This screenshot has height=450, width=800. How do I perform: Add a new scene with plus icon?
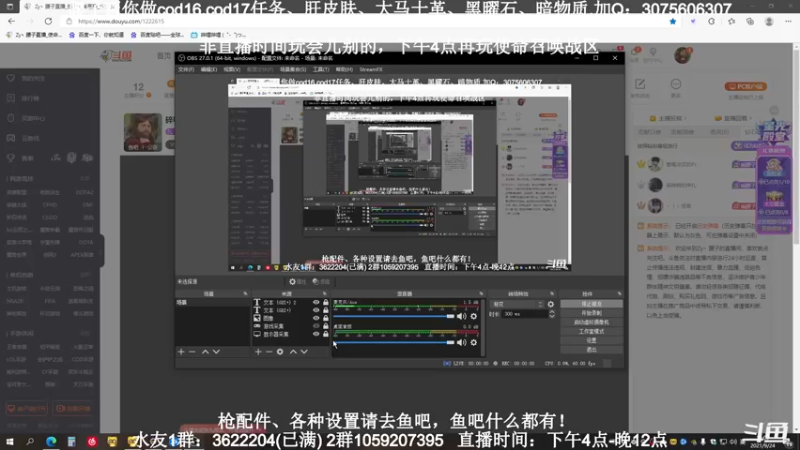[x=181, y=352]
